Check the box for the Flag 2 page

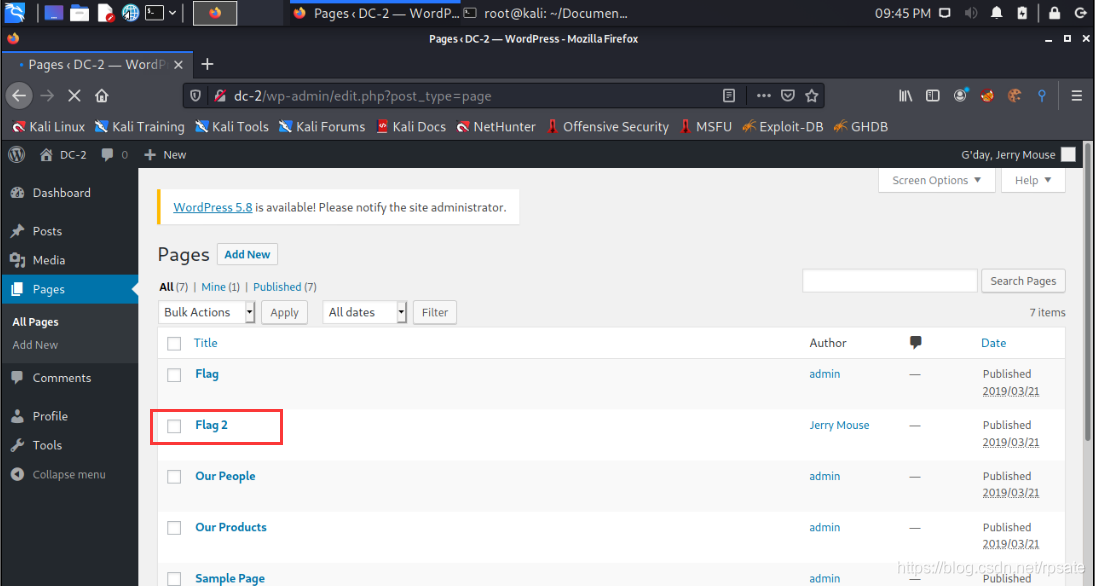174,426
